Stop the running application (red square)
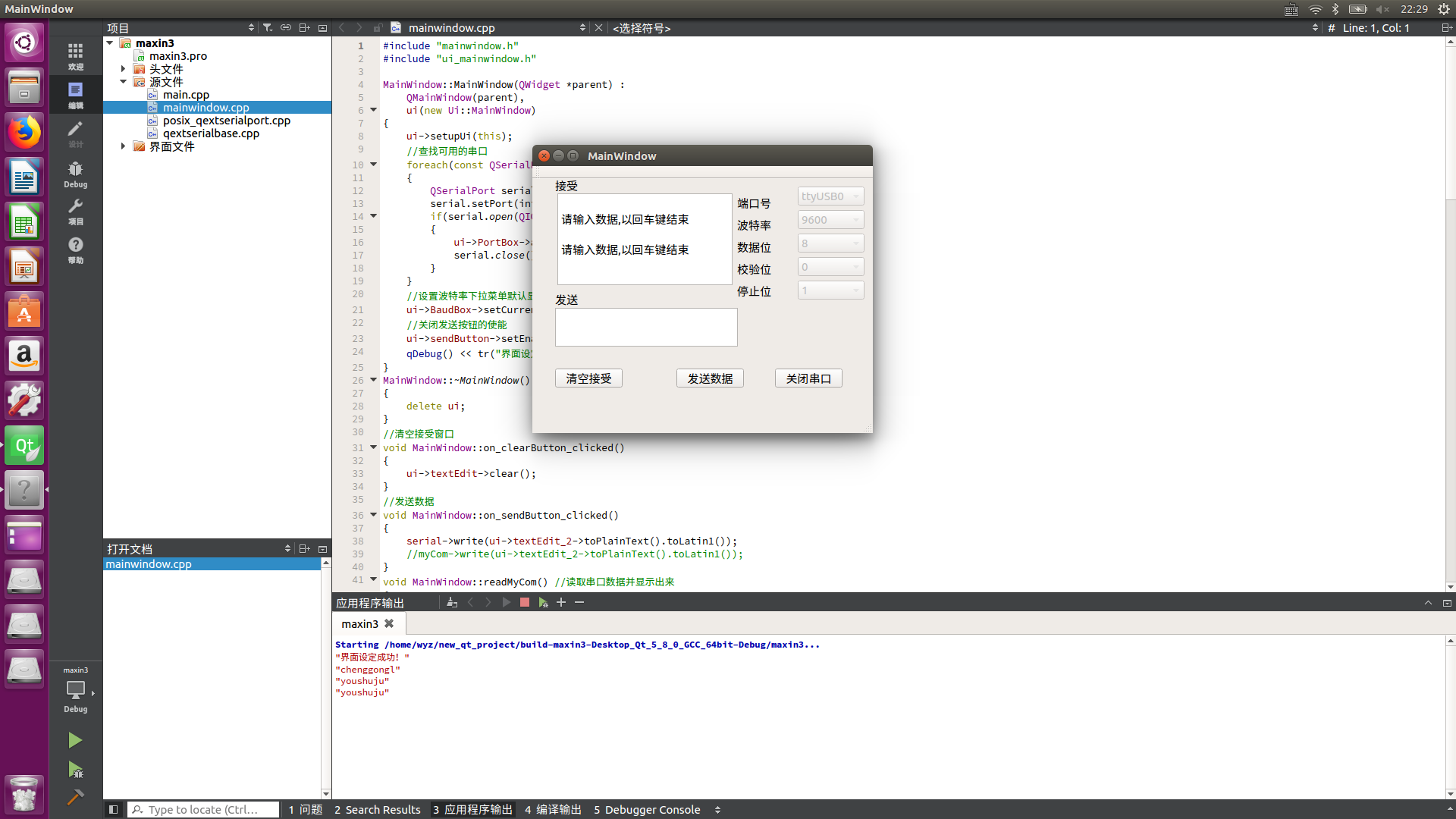 tap(524, 602)
